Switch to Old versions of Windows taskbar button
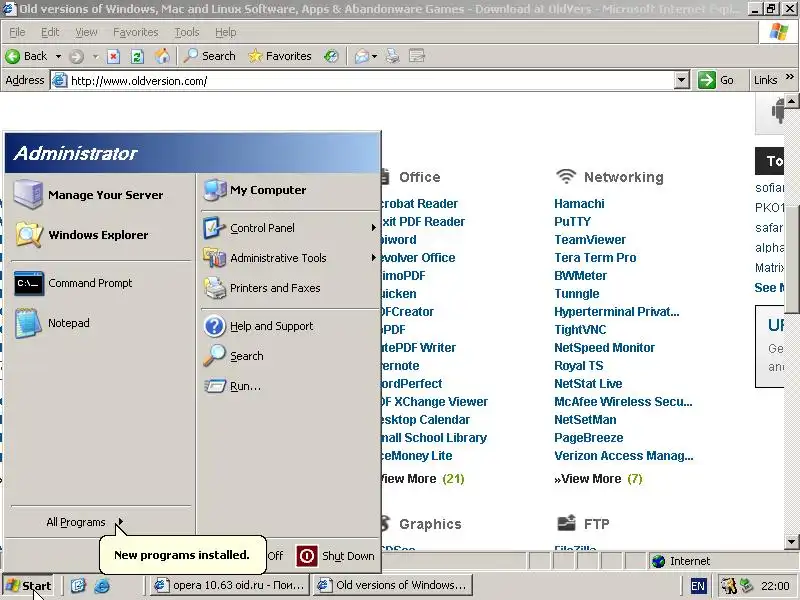The height and width of the screenshot is (600, 800). (393, 585)
